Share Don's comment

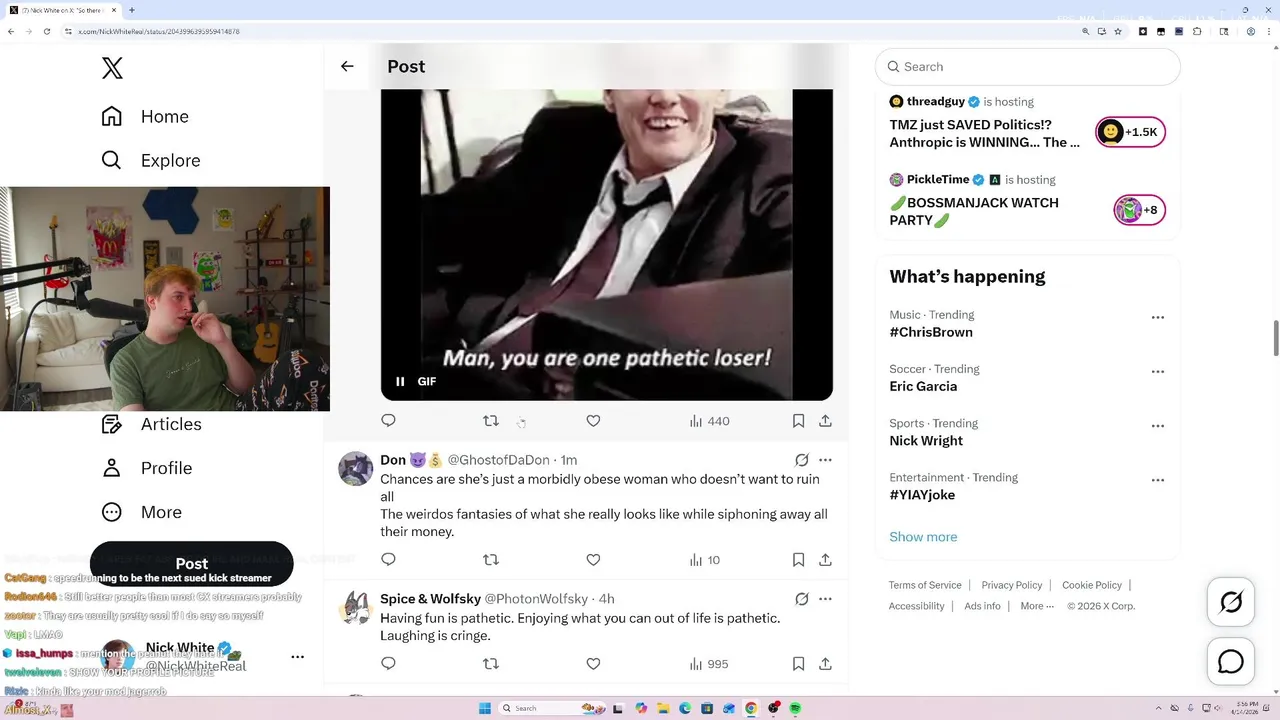tap(825, 560)
